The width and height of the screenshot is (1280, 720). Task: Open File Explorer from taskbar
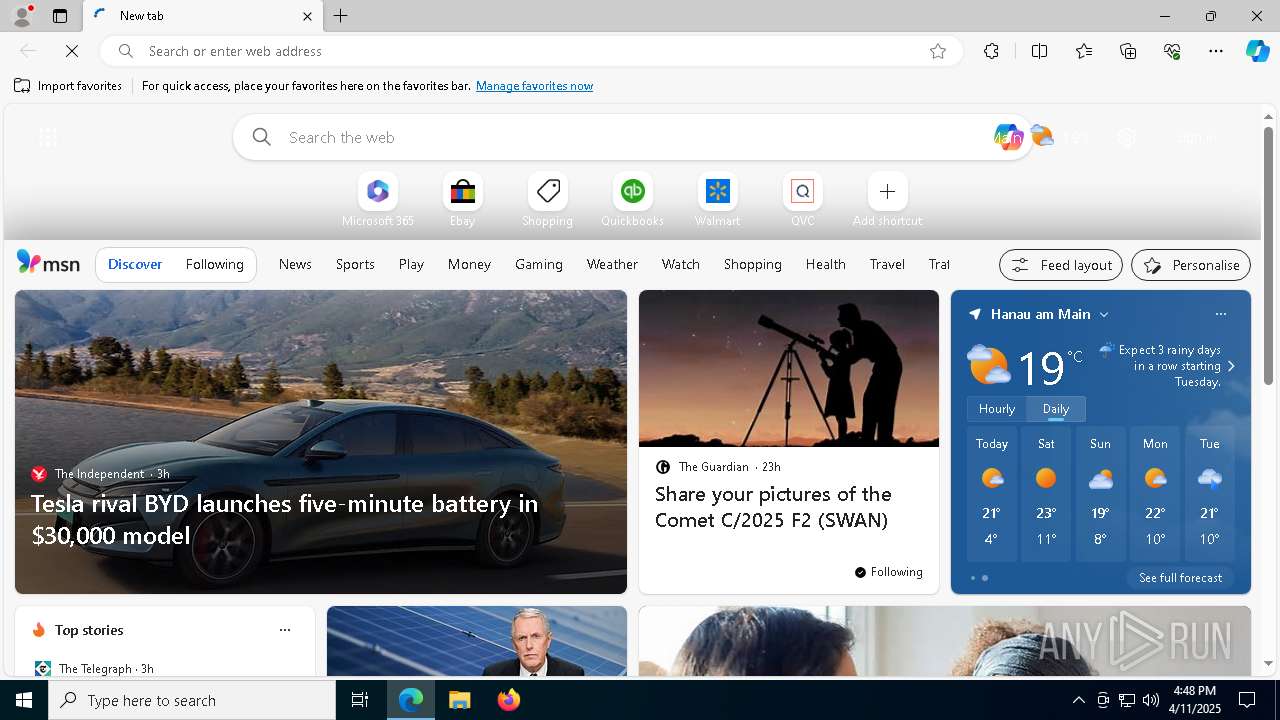[459, 700]
